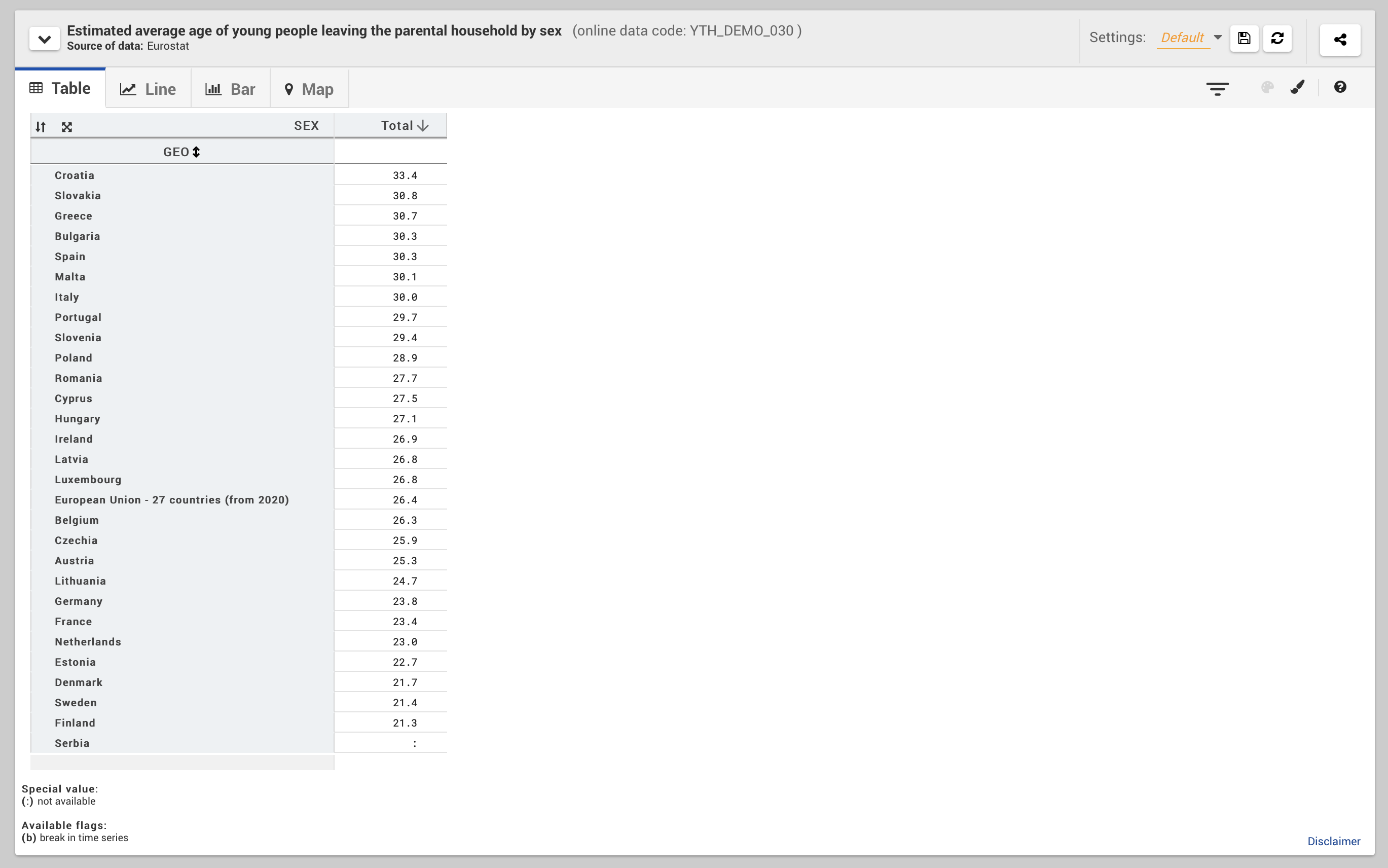
Task: Select the France row label
Action: (x=74, y=622)
